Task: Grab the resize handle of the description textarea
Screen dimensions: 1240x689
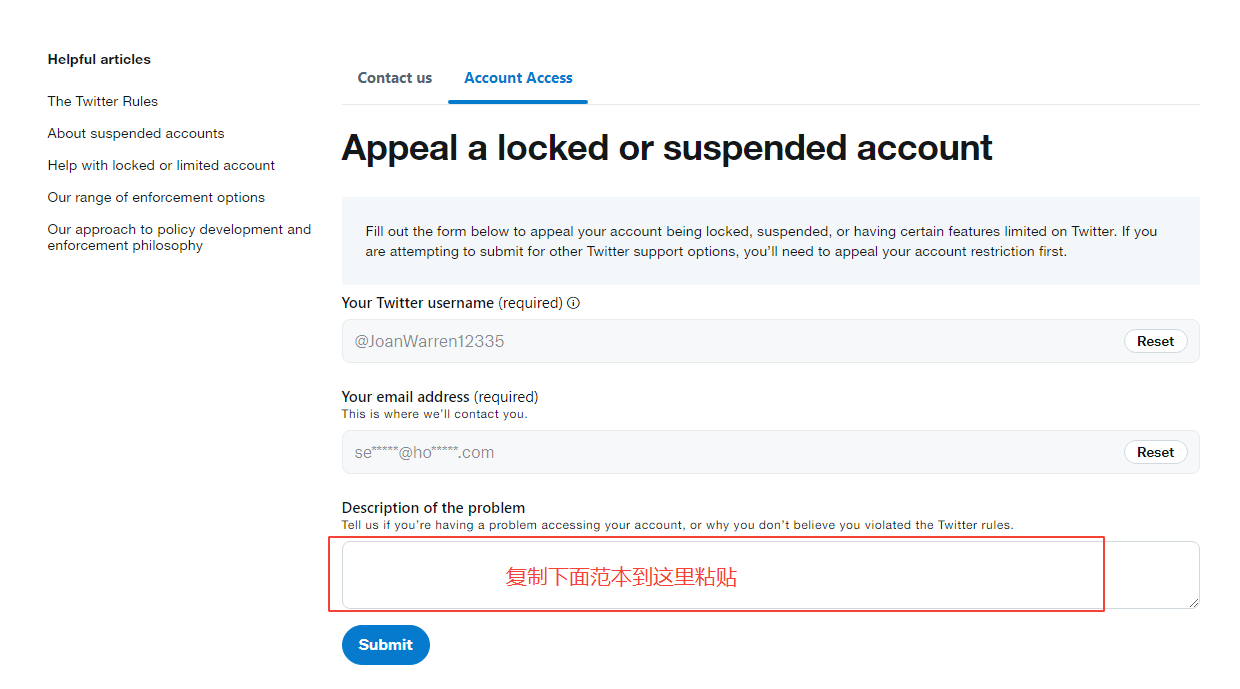Action: pos(1193,602)
